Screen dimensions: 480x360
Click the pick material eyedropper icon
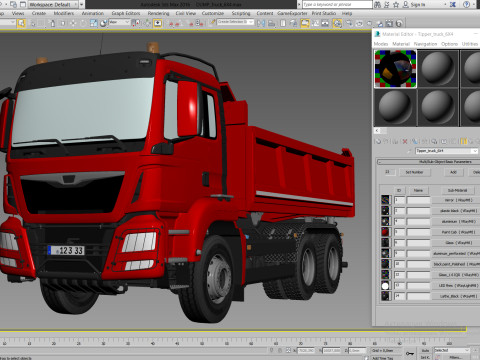[x=409, y=151]
